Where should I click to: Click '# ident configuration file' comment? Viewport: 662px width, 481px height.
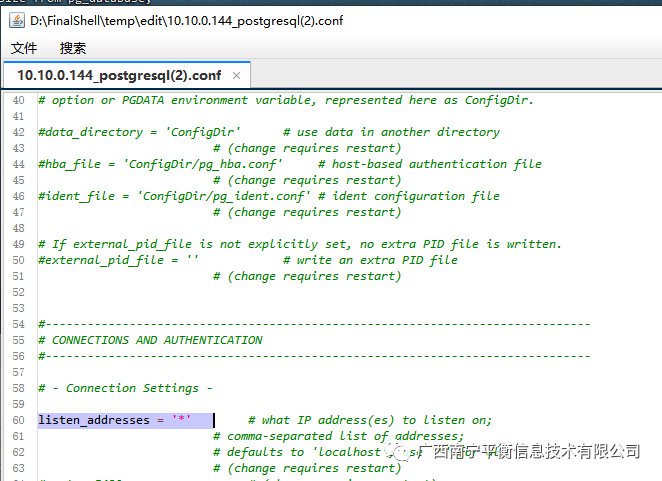point(409,196)
